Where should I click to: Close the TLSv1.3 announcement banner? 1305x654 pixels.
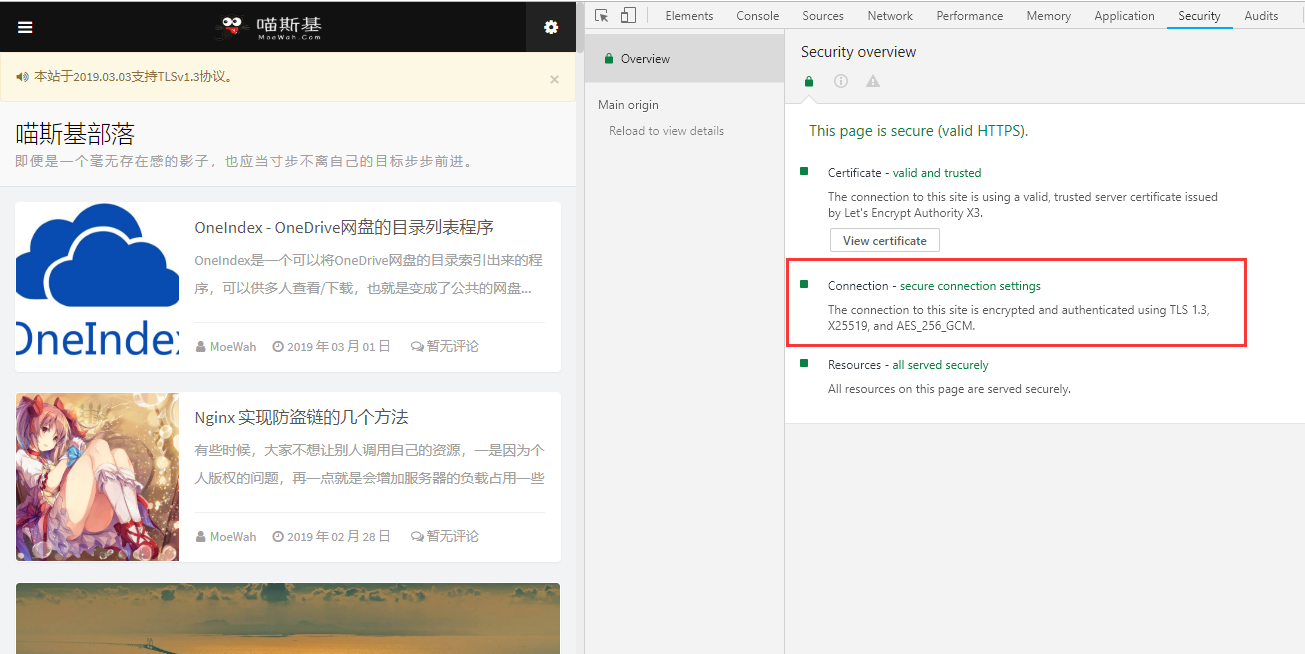coord(554,79)
